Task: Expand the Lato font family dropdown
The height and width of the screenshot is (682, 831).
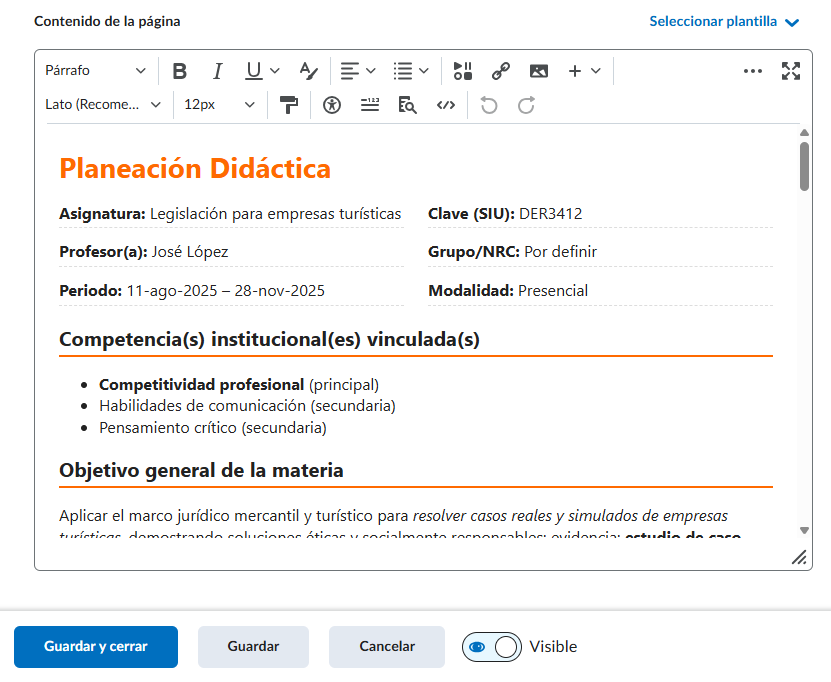Action: click(103, 105)
